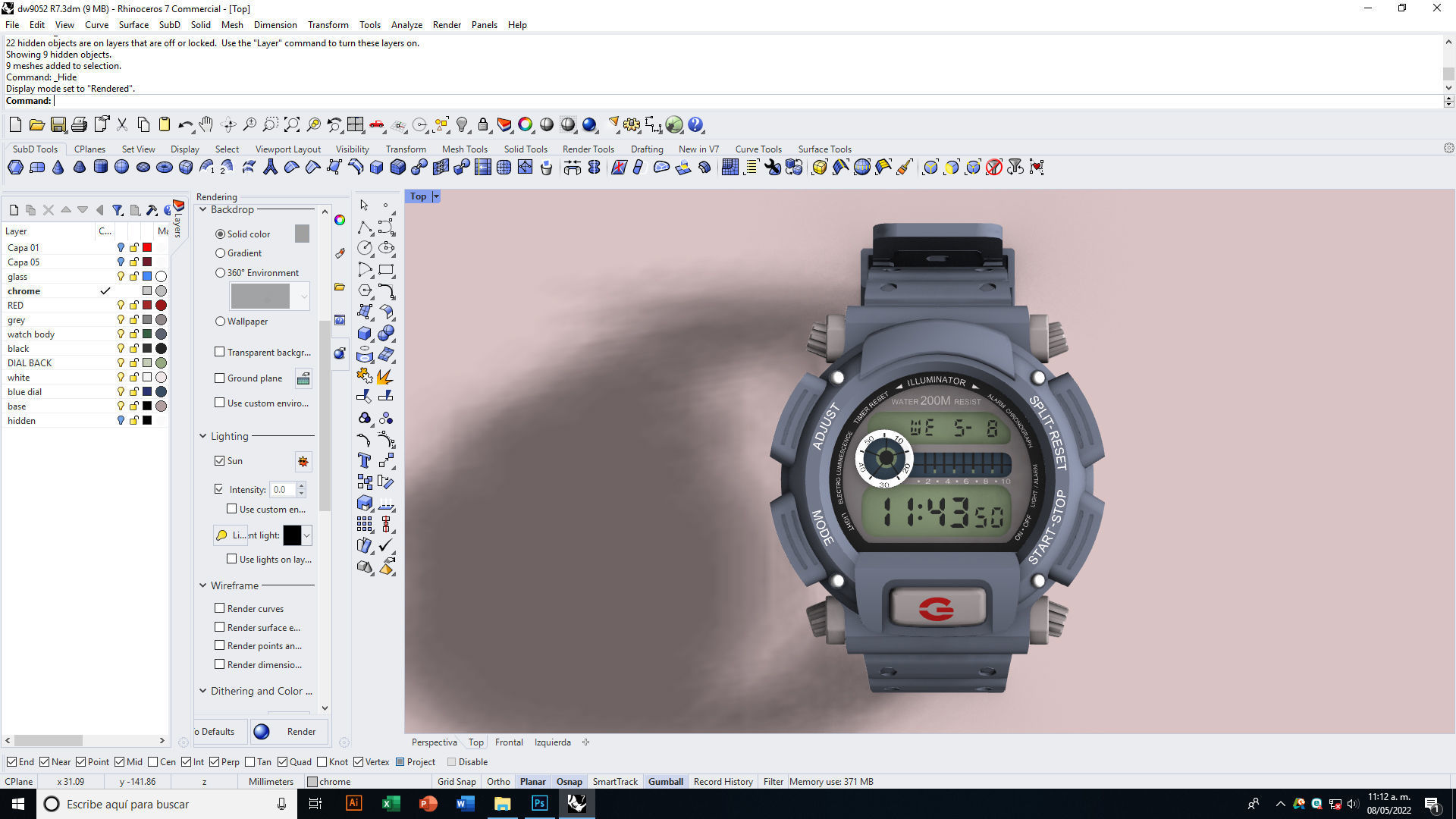The width and height of the screenshot is (1456, 819).
Task: Click the red car icon in toolbar
Action: click(377, 125)
